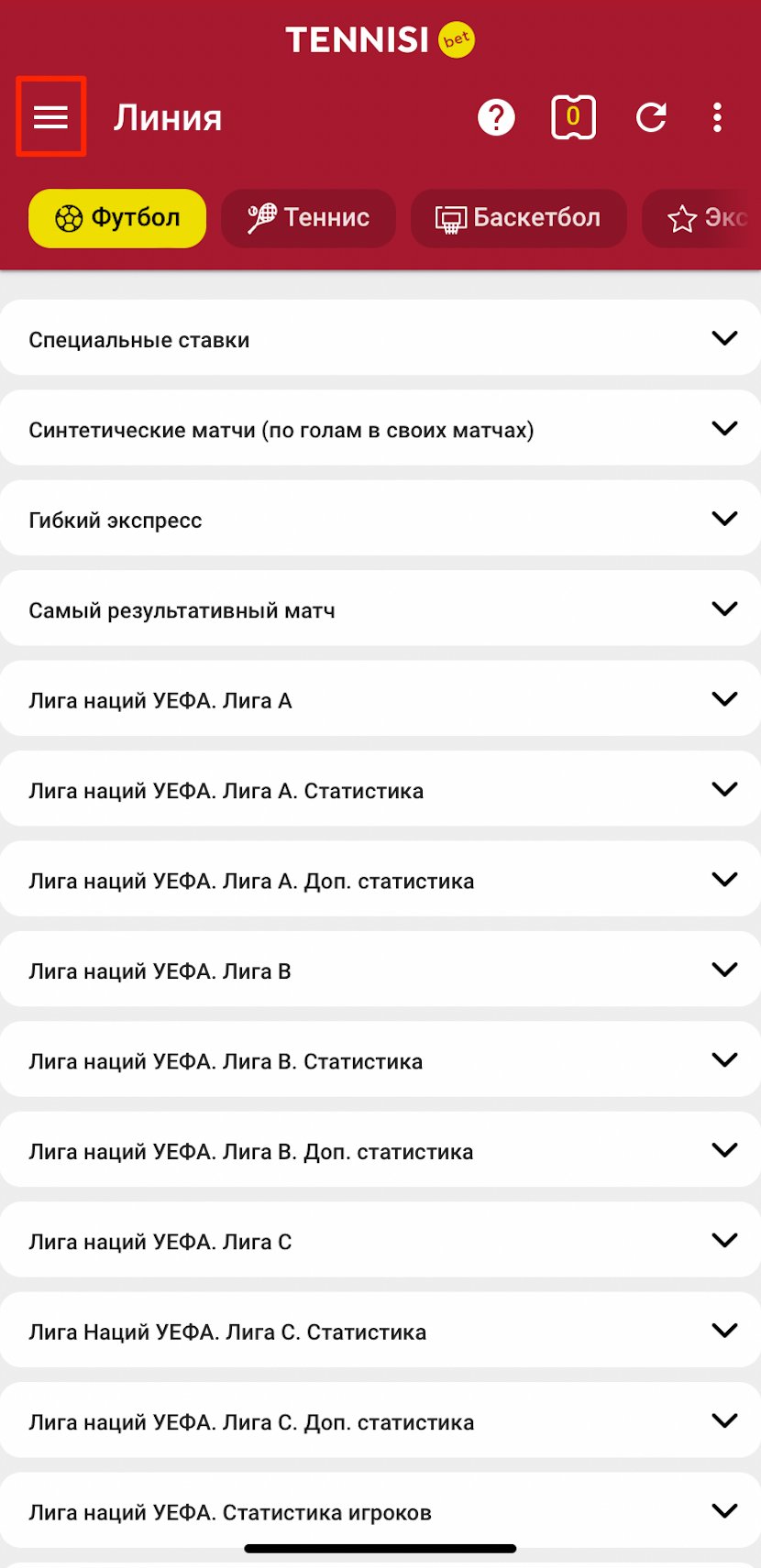Image resolution: width=761 pixels, height=1568 pixels.
Task: Switch to the Баскетбол sport tab
Action: tap(518, 218)
